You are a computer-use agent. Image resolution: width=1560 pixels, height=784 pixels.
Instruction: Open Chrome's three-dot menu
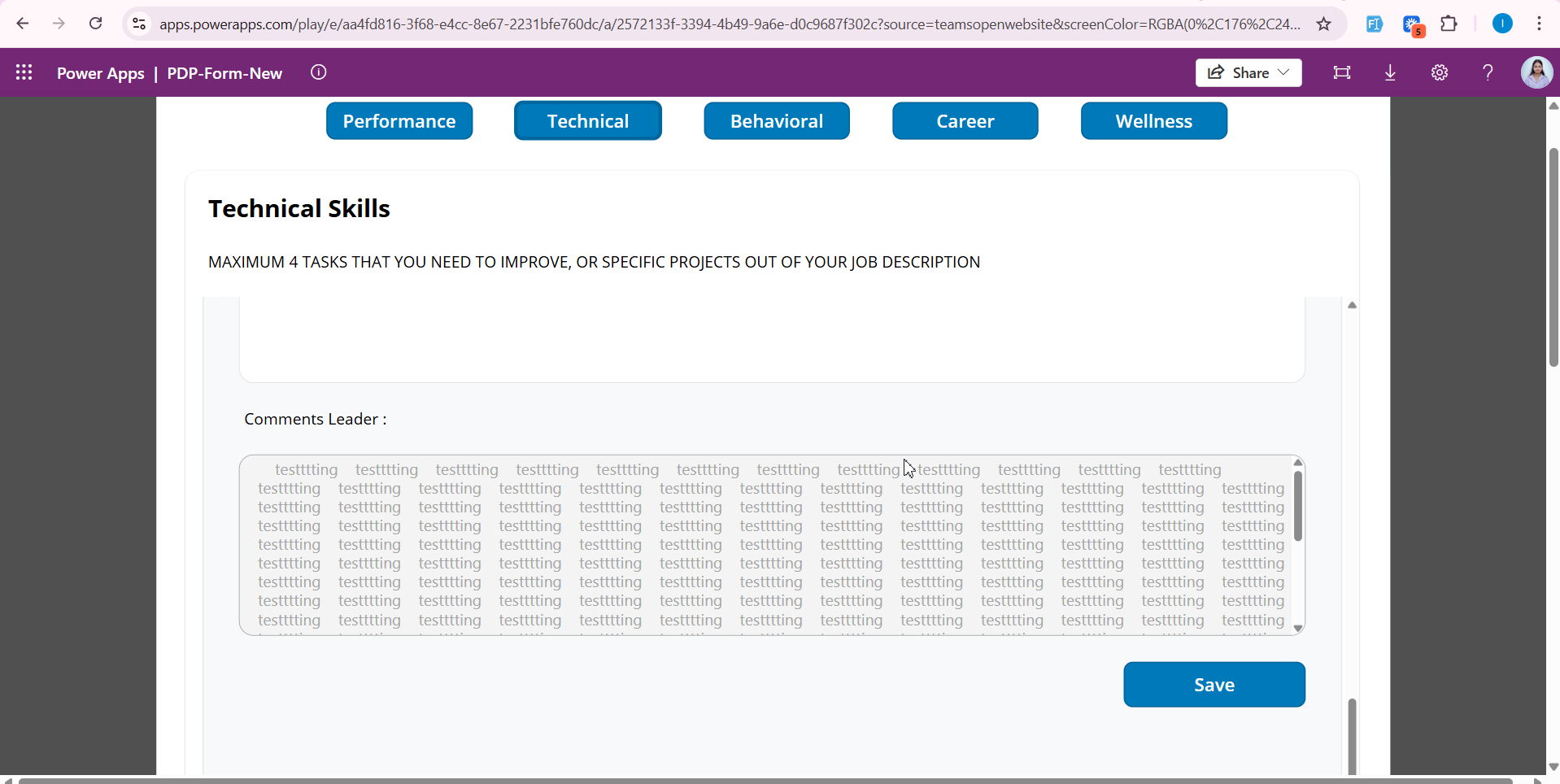(1539, 24)
